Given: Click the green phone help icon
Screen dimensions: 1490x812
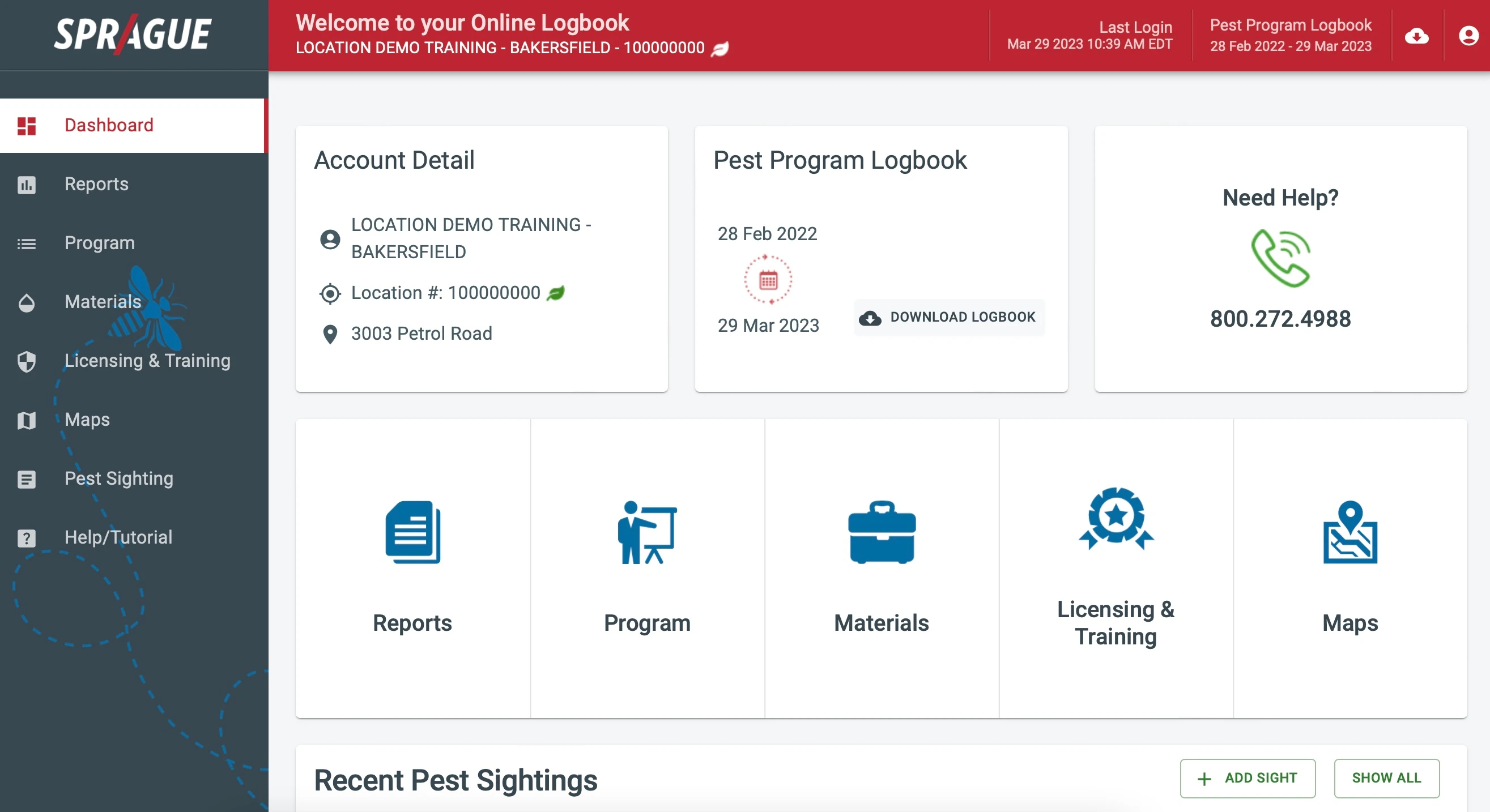Looking at the screenshot, I should click(1280, 258).
